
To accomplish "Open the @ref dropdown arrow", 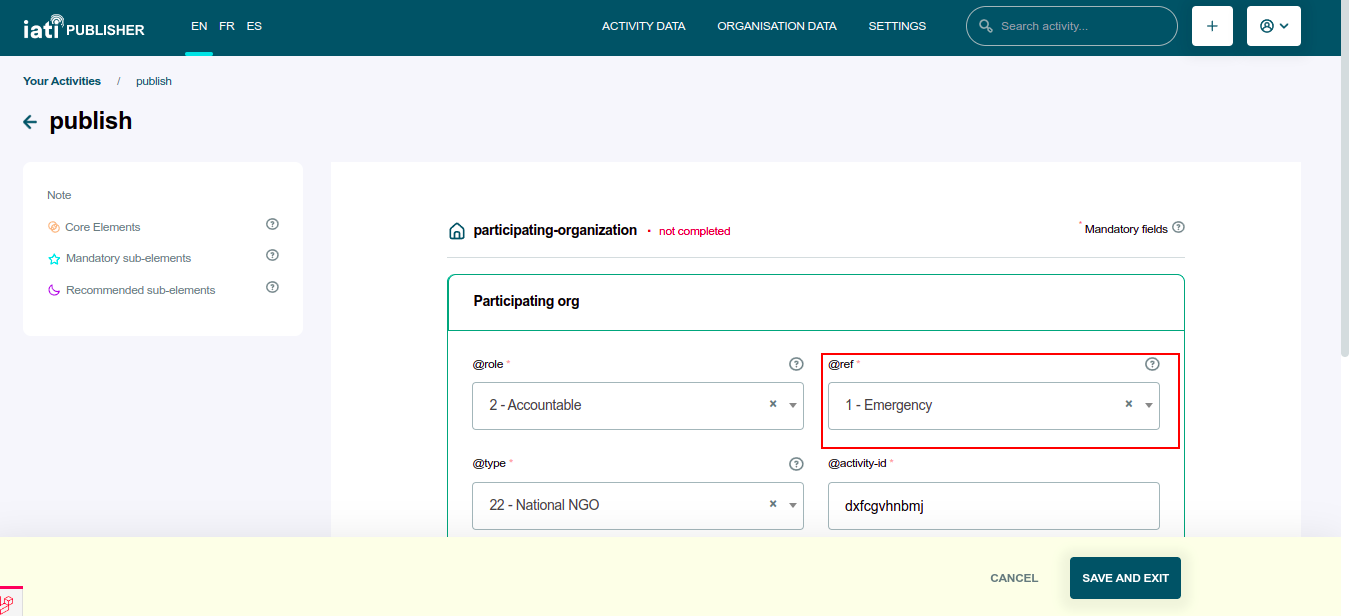I will [x=1148, y=405].
